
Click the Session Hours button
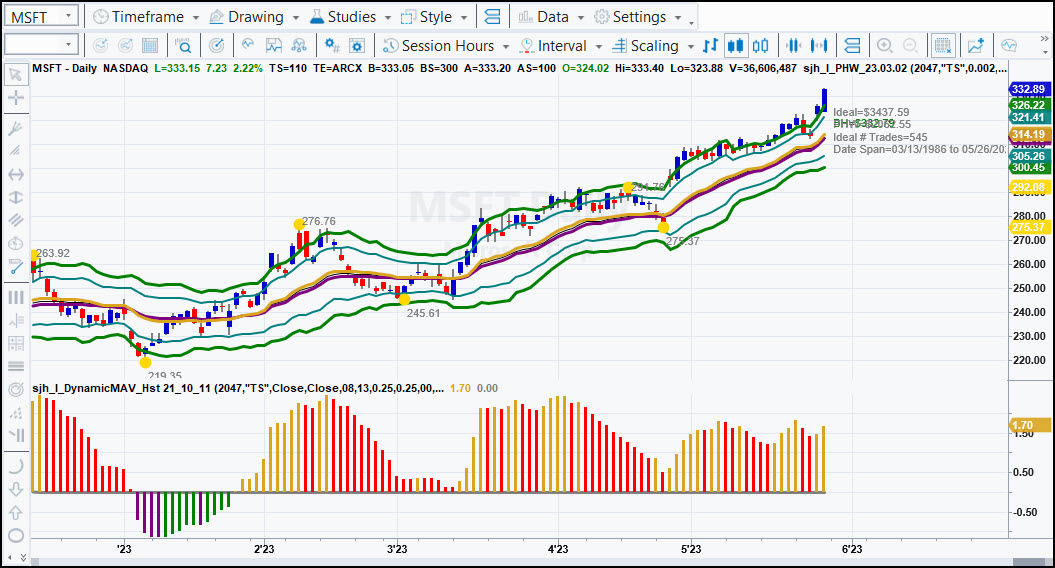click(439, 46)
